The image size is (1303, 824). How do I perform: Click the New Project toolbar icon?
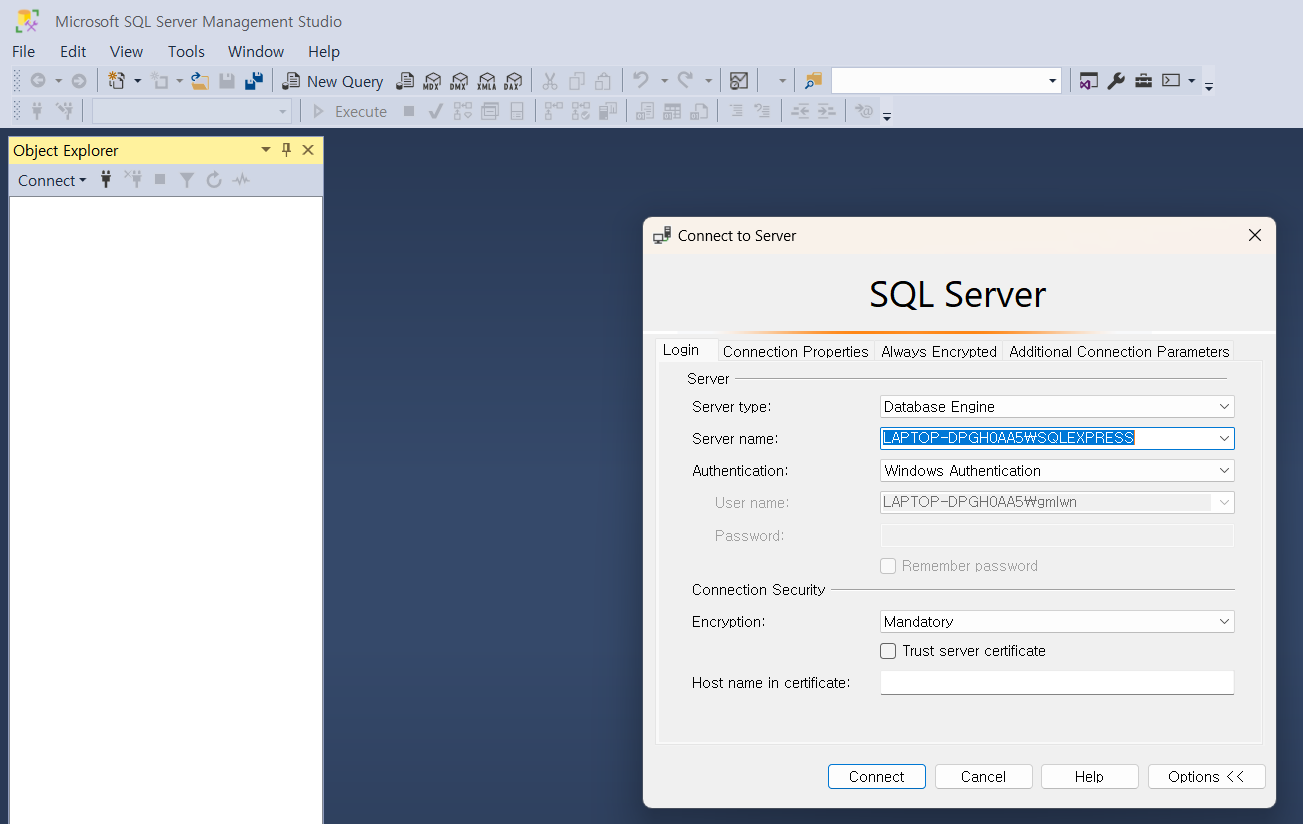point(117,81)
